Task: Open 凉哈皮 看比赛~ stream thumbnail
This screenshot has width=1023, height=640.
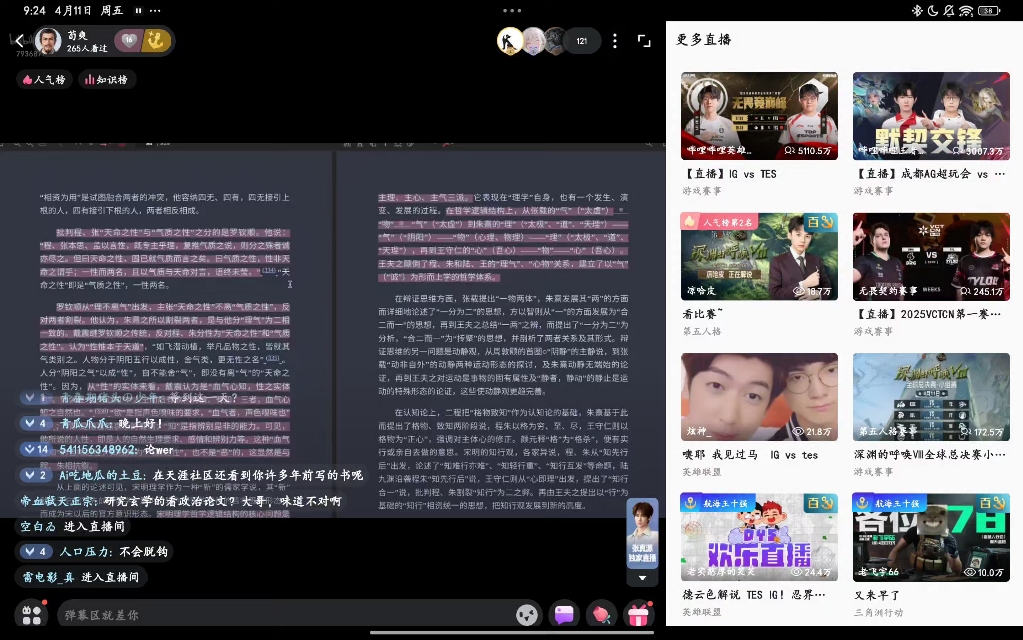Action: click(759, 256)
